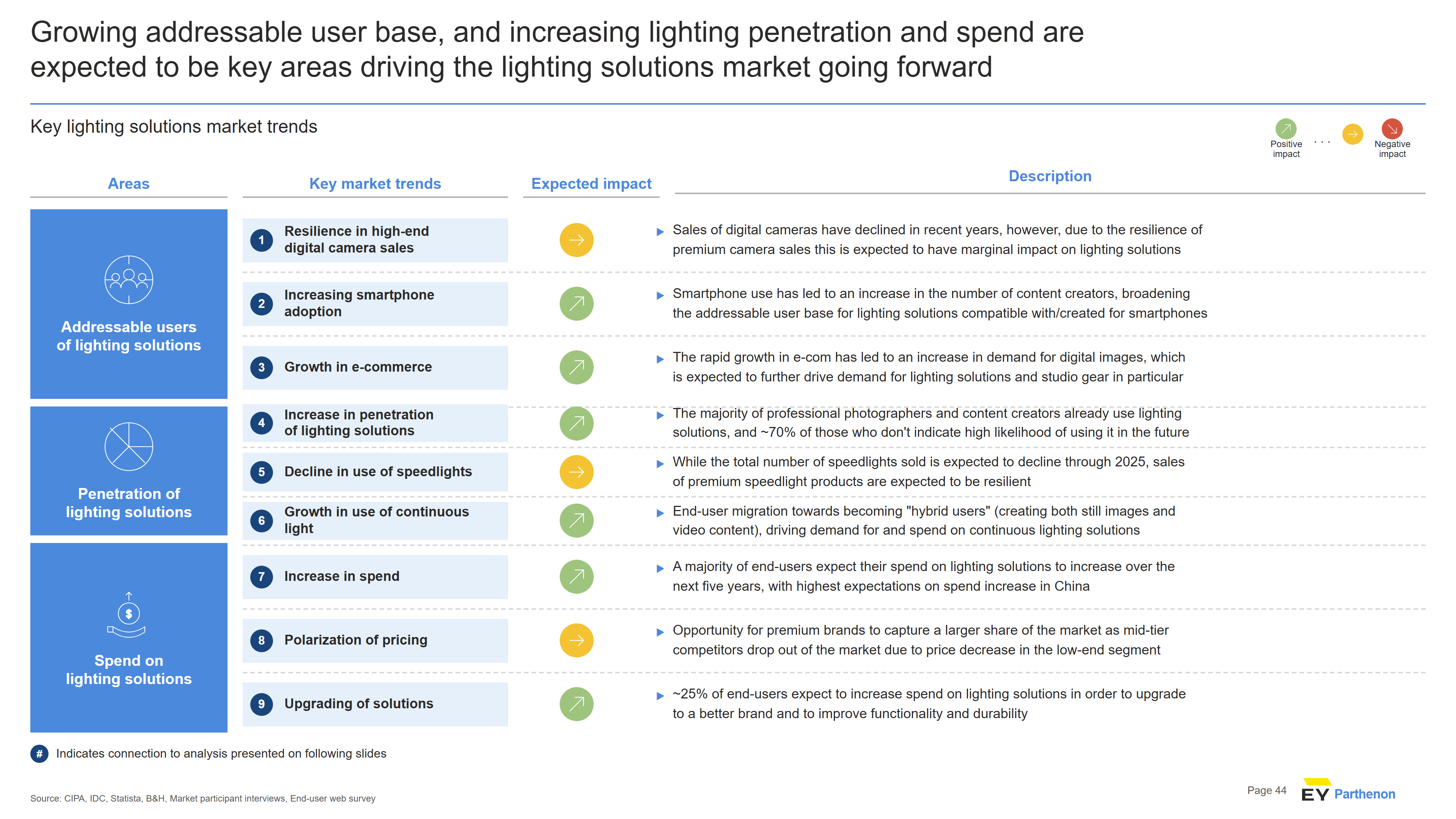Click the Expected impact column header
This screenshot has width=1456, height=819.
(x=591, y=184)
